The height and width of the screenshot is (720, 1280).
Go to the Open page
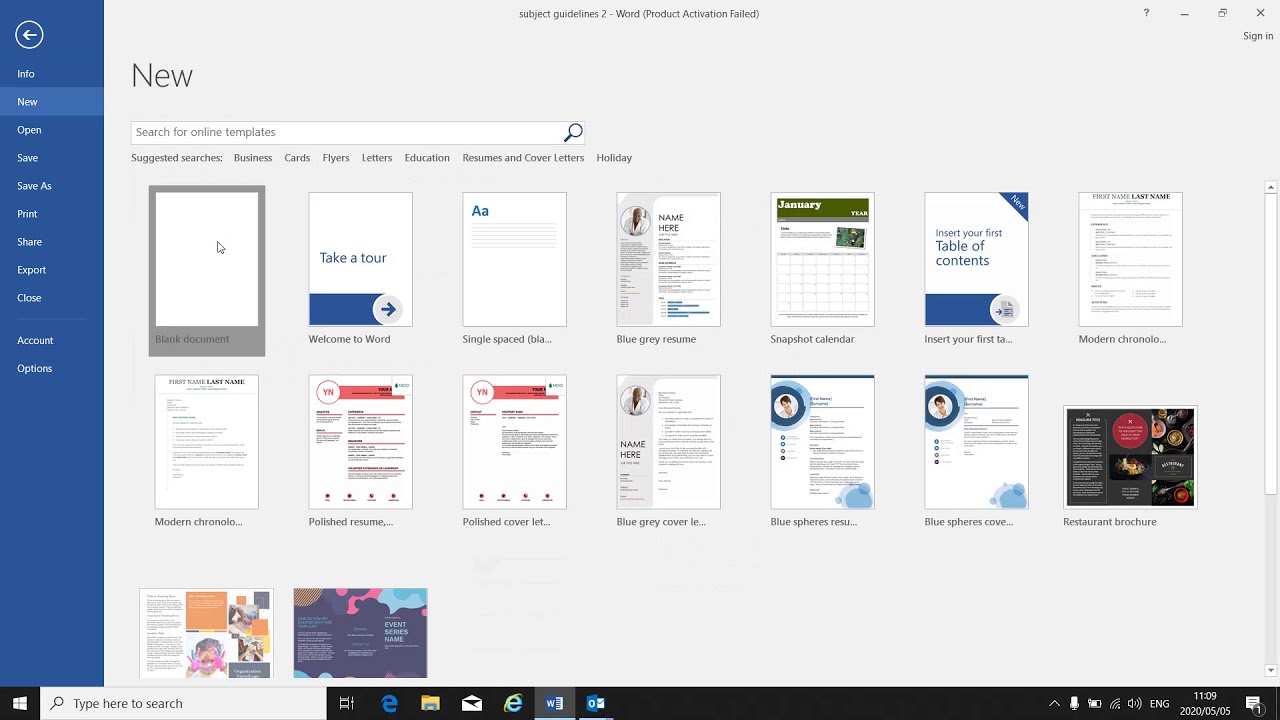(52, 130)
